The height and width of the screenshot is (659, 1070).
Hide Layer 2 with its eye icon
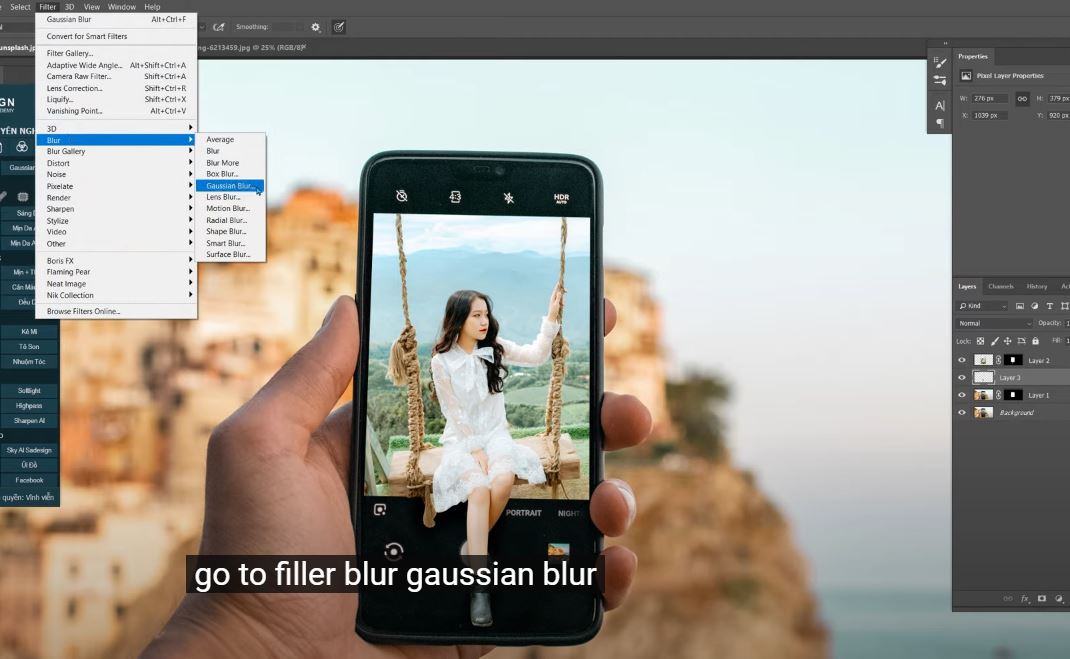(962, 360)
